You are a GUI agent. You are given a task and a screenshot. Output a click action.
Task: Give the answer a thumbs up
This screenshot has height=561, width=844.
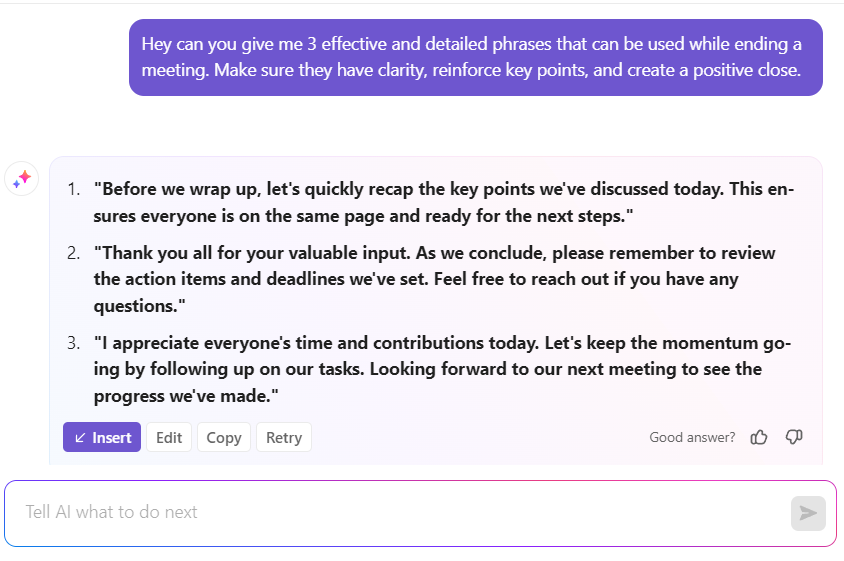[759, 437]
